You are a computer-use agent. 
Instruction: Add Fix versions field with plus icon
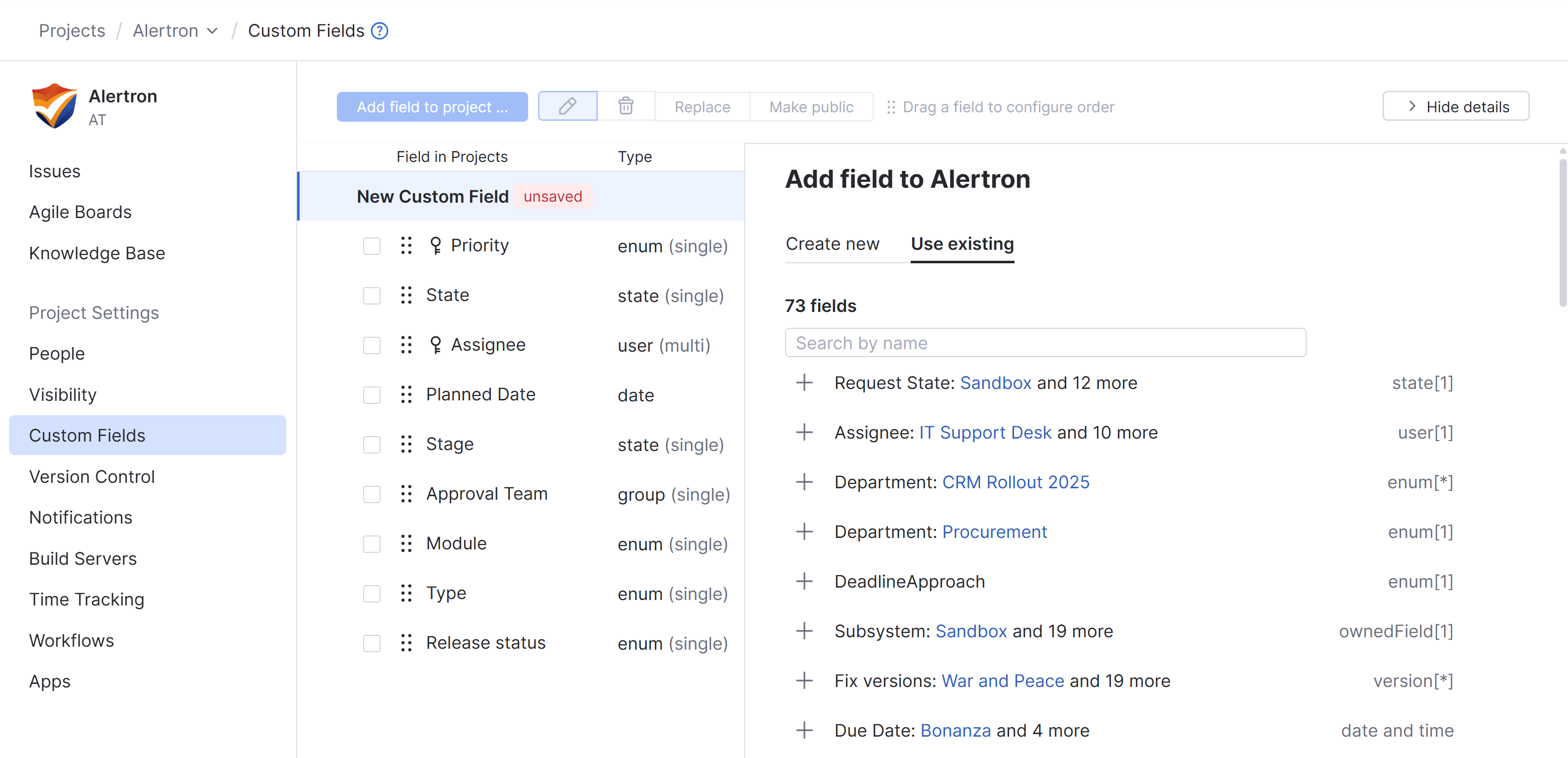click(804, 680)
